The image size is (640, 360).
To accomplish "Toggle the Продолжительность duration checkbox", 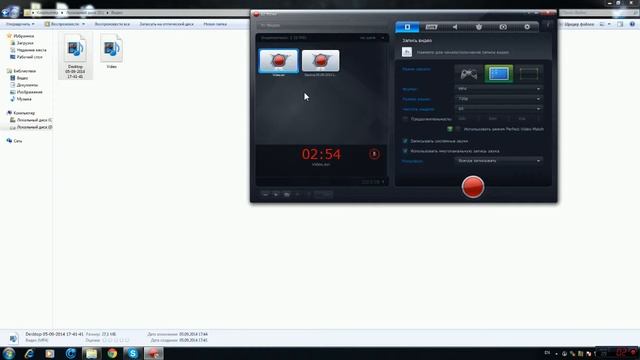I will point(405,119).
